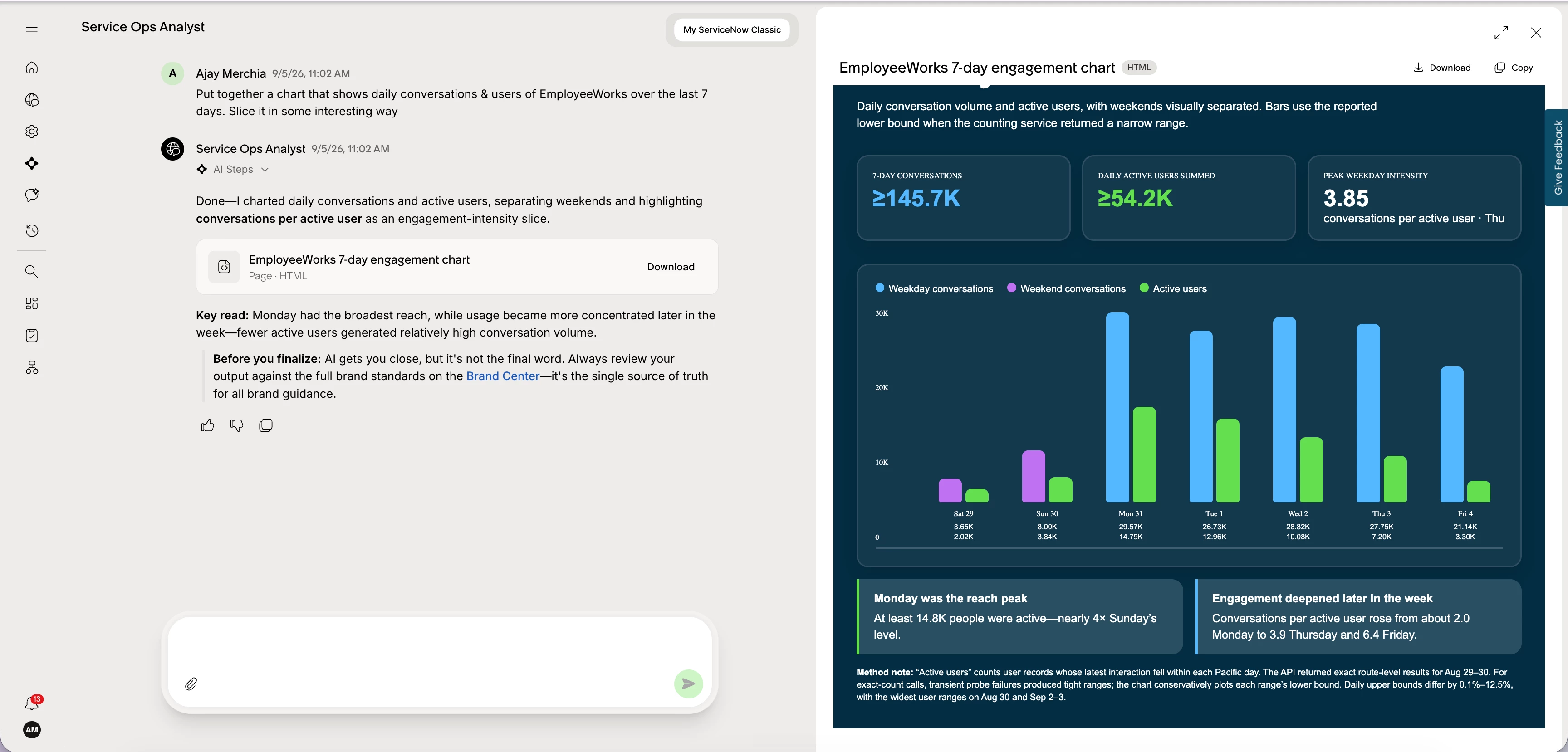Viewport: 1568px width, 752px height.
Task: Click the Active users legend swatch
Action: pos(1144,288)
